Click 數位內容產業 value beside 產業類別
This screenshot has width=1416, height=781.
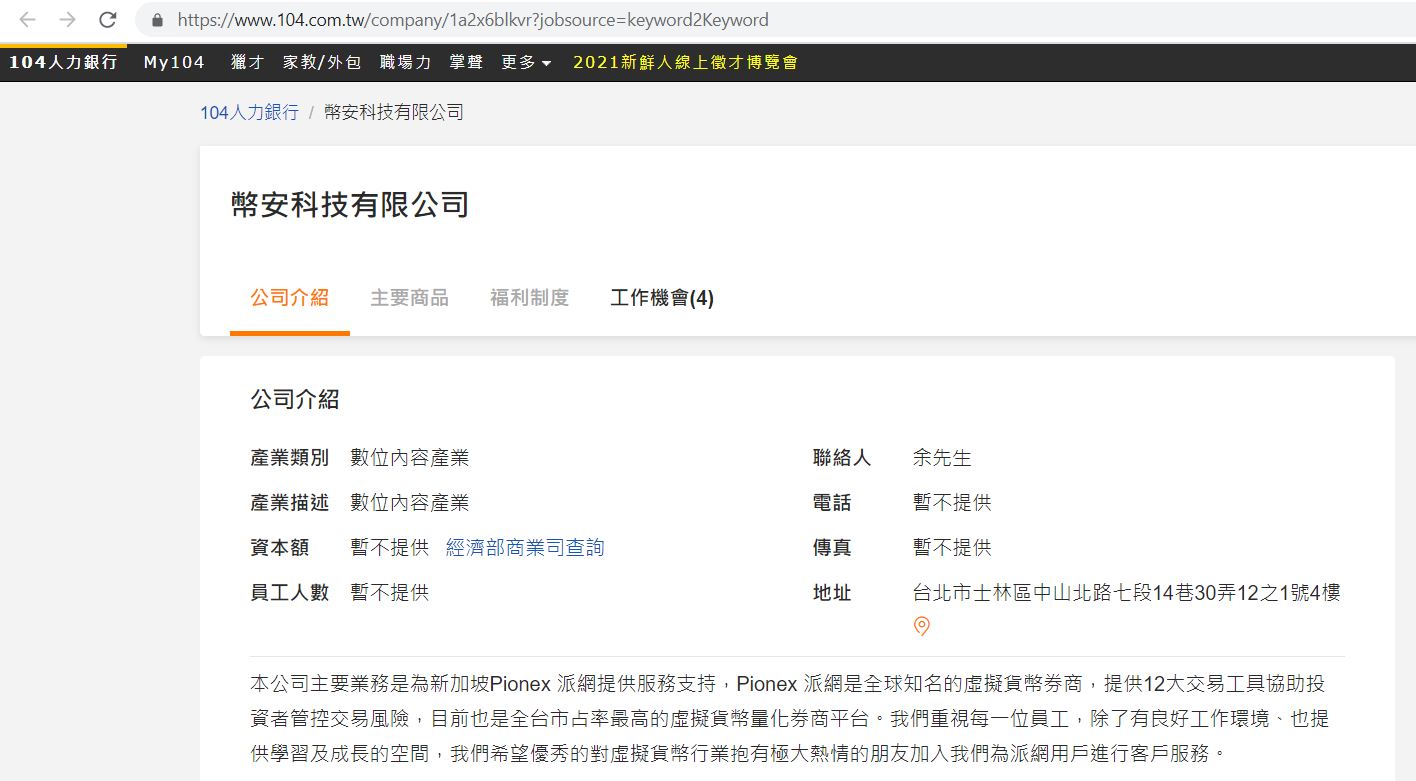[410, 458]
